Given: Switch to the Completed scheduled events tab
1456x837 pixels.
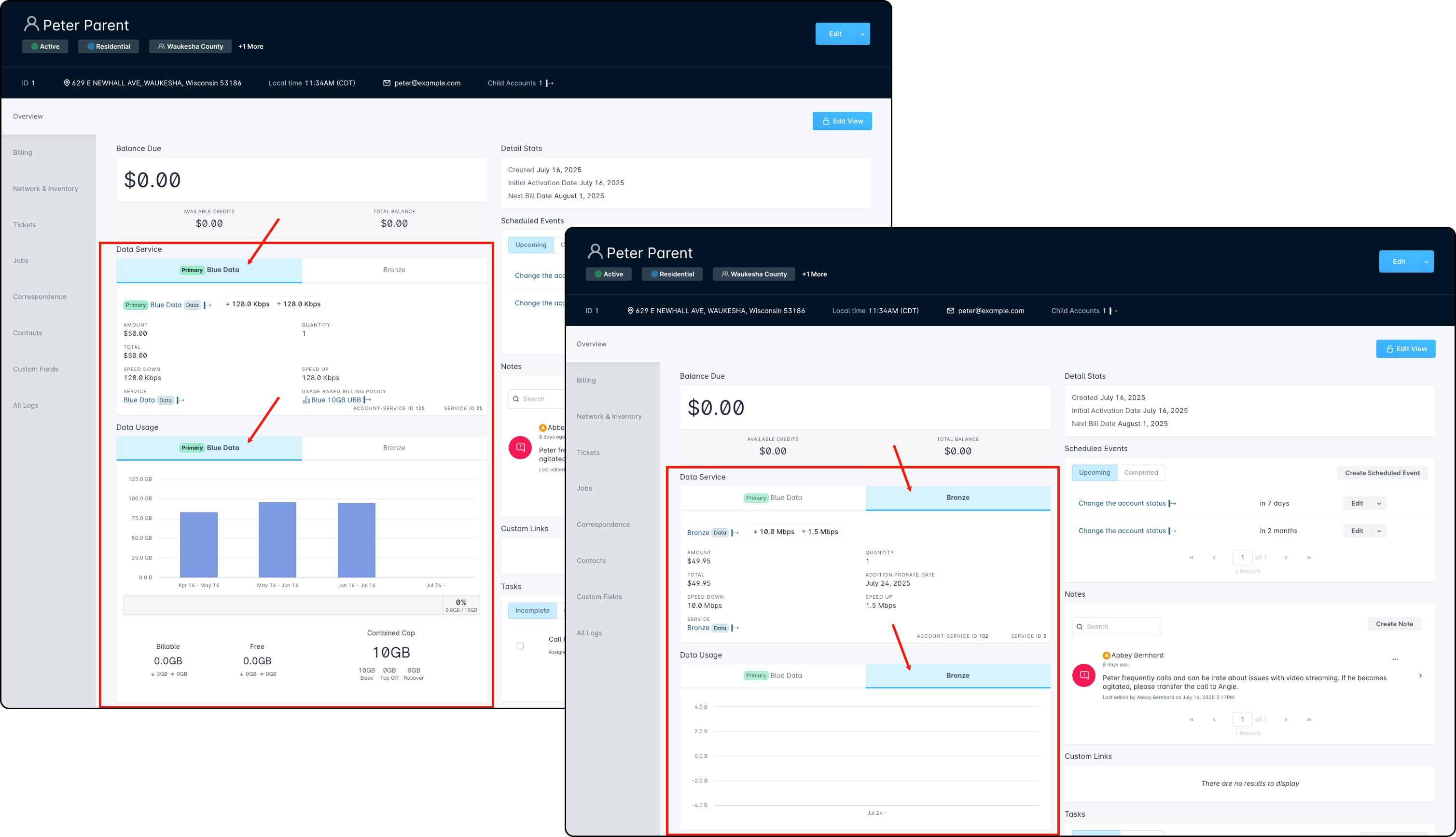Looking at the screenshot, I should (x=1141, y=473).
